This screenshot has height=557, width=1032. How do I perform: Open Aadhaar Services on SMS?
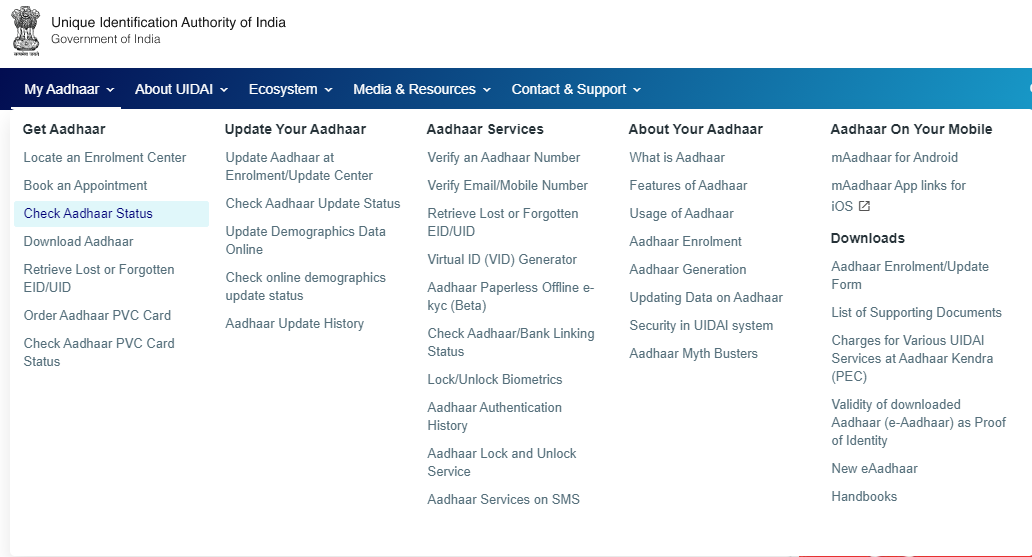click(503, 499)
